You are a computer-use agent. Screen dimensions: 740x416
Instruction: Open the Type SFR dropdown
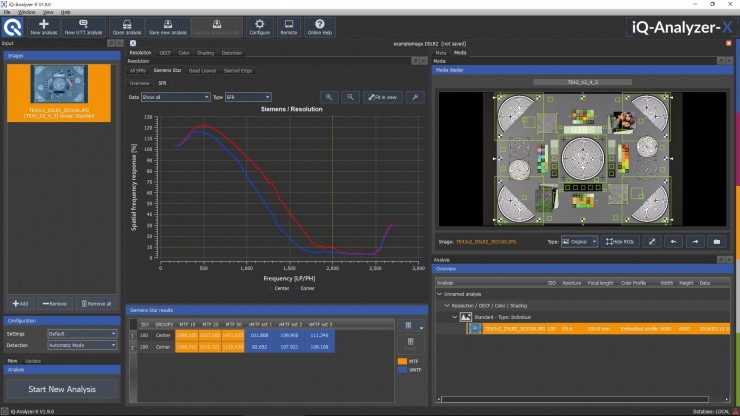point(248,97)
